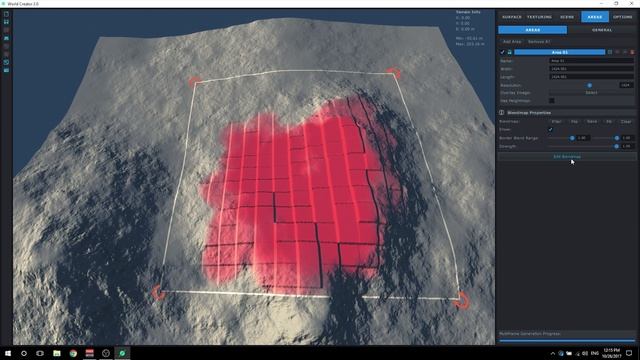Toggle the Has Neighbours checkbox
This screenshot has height=360, width=640.
click(551, 100)
